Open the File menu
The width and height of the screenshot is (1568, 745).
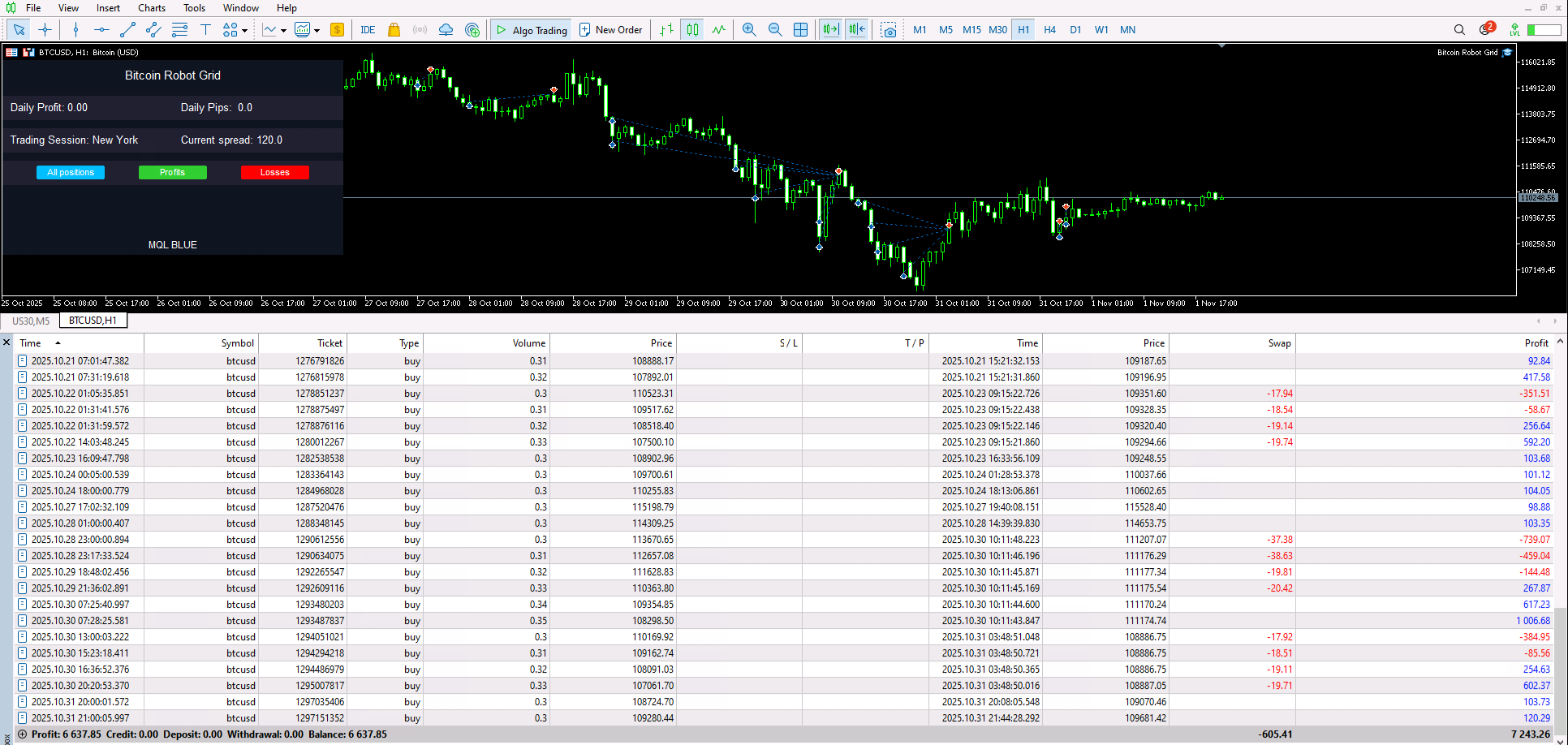coord(33,8)
